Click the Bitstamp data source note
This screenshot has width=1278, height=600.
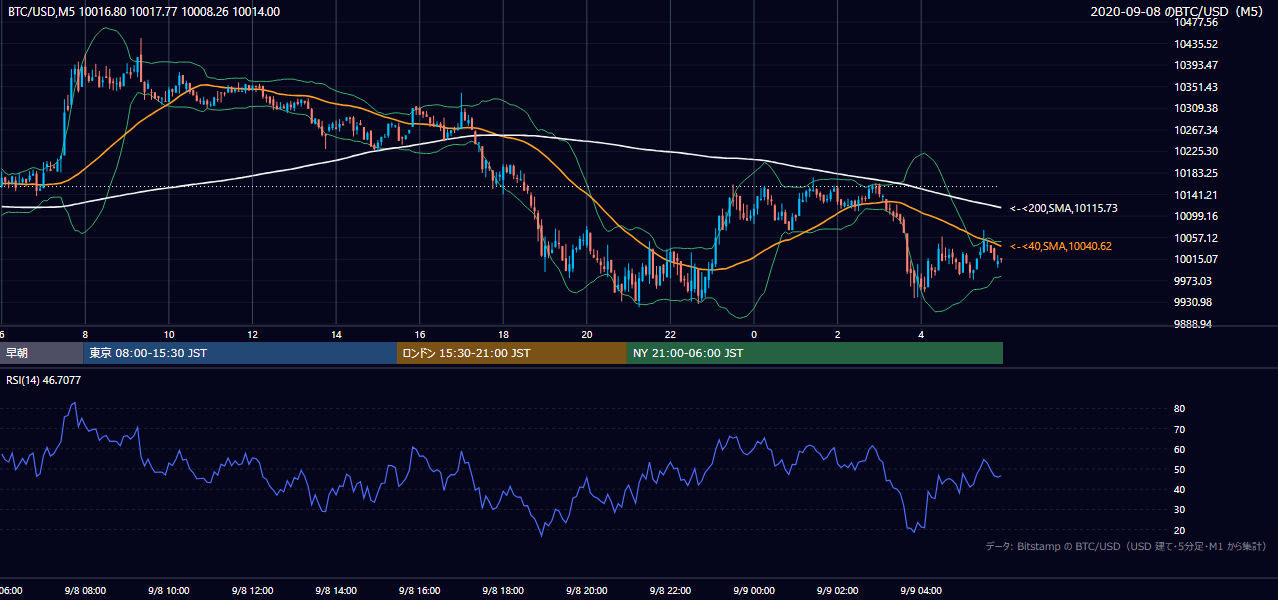click(x=1126, y=546)
